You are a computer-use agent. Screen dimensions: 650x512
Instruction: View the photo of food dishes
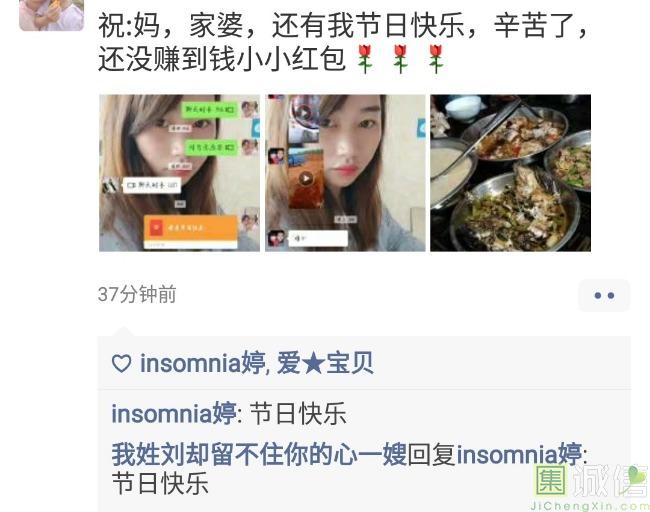coord(510,173)
